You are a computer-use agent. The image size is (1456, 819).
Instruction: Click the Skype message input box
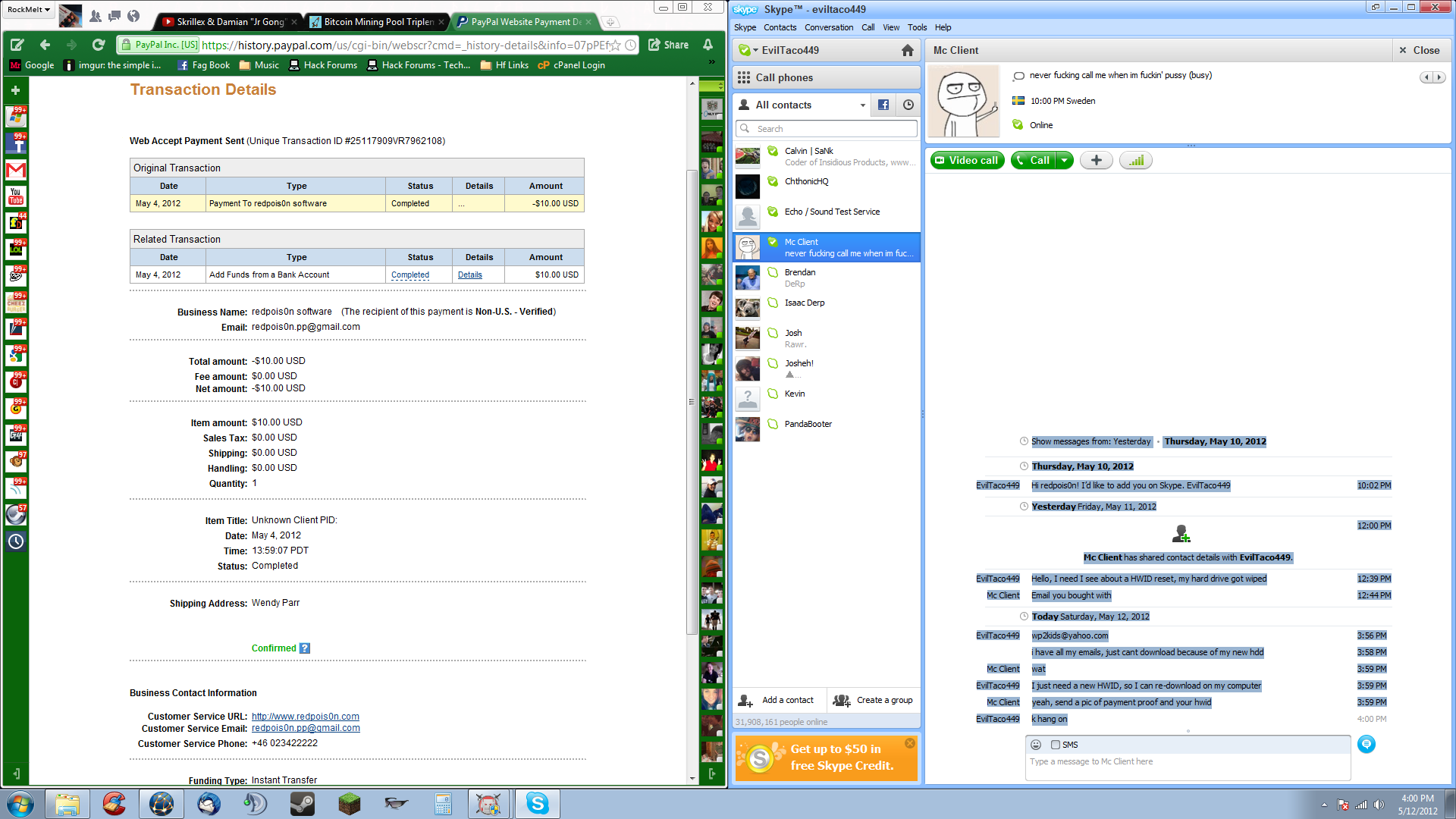(1188, 767)
